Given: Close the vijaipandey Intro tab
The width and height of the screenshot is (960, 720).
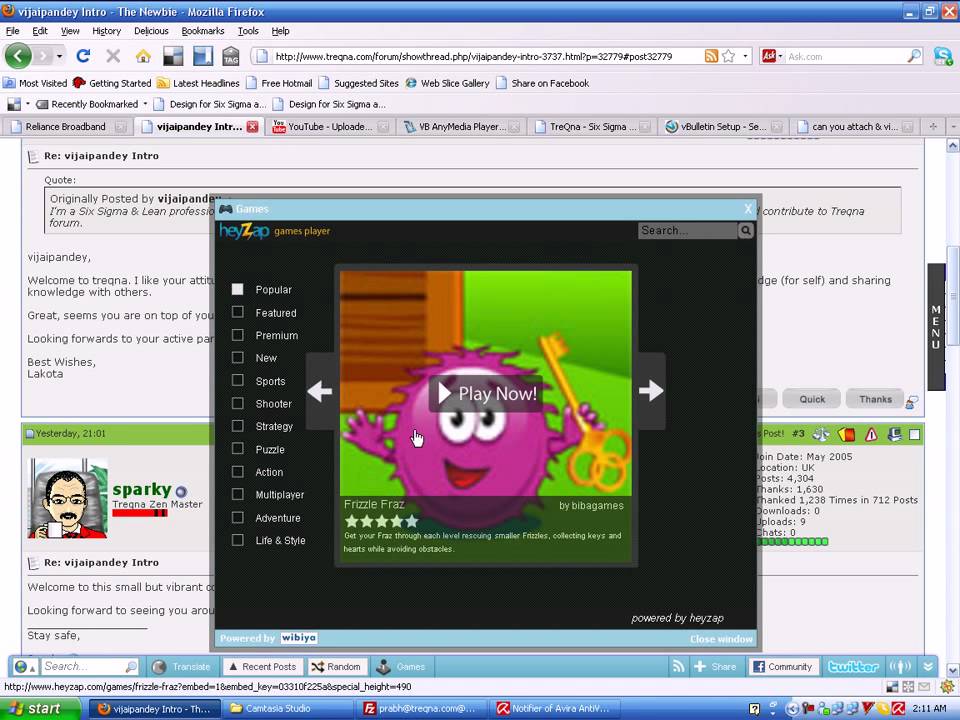Looking at the screenshot, I should coord(252,127).
